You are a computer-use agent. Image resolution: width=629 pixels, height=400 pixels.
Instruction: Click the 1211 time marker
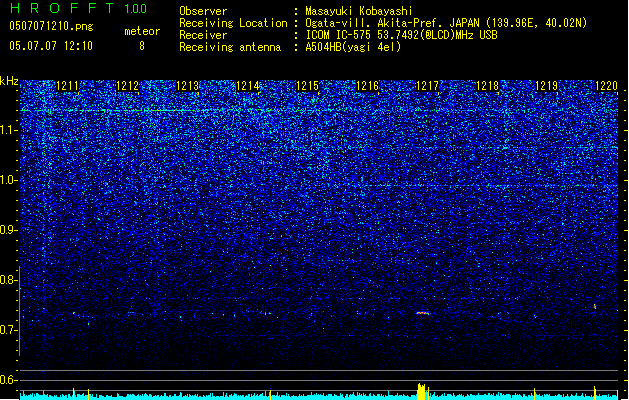point(67,86)
